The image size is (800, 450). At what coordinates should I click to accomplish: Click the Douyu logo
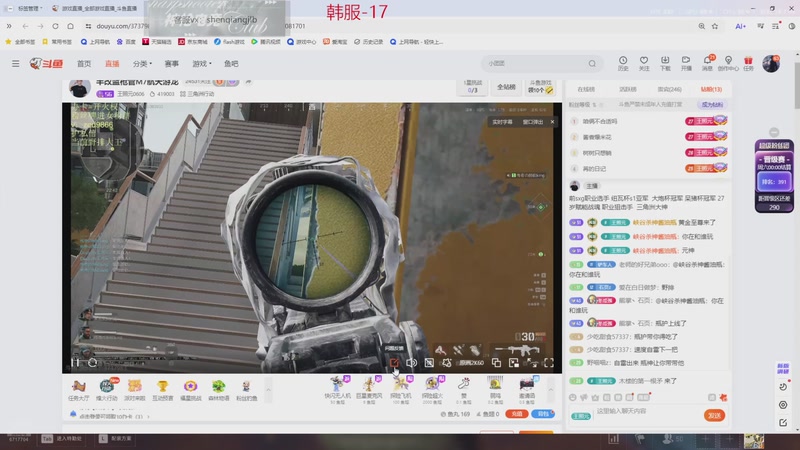coord(46,64)
